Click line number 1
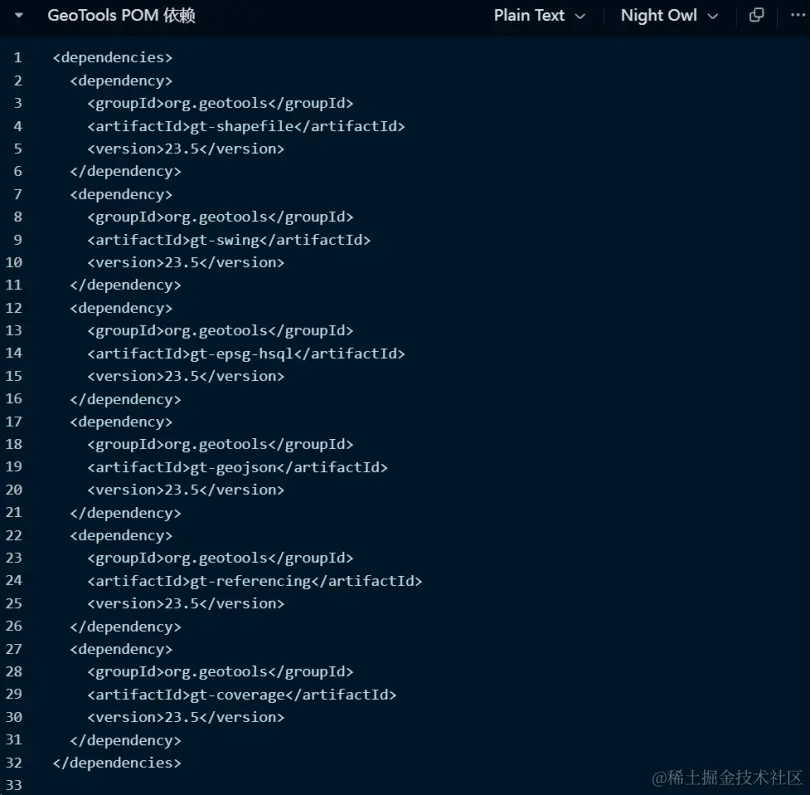This screenshot has width=811, height=795. (x=18, y=57)
